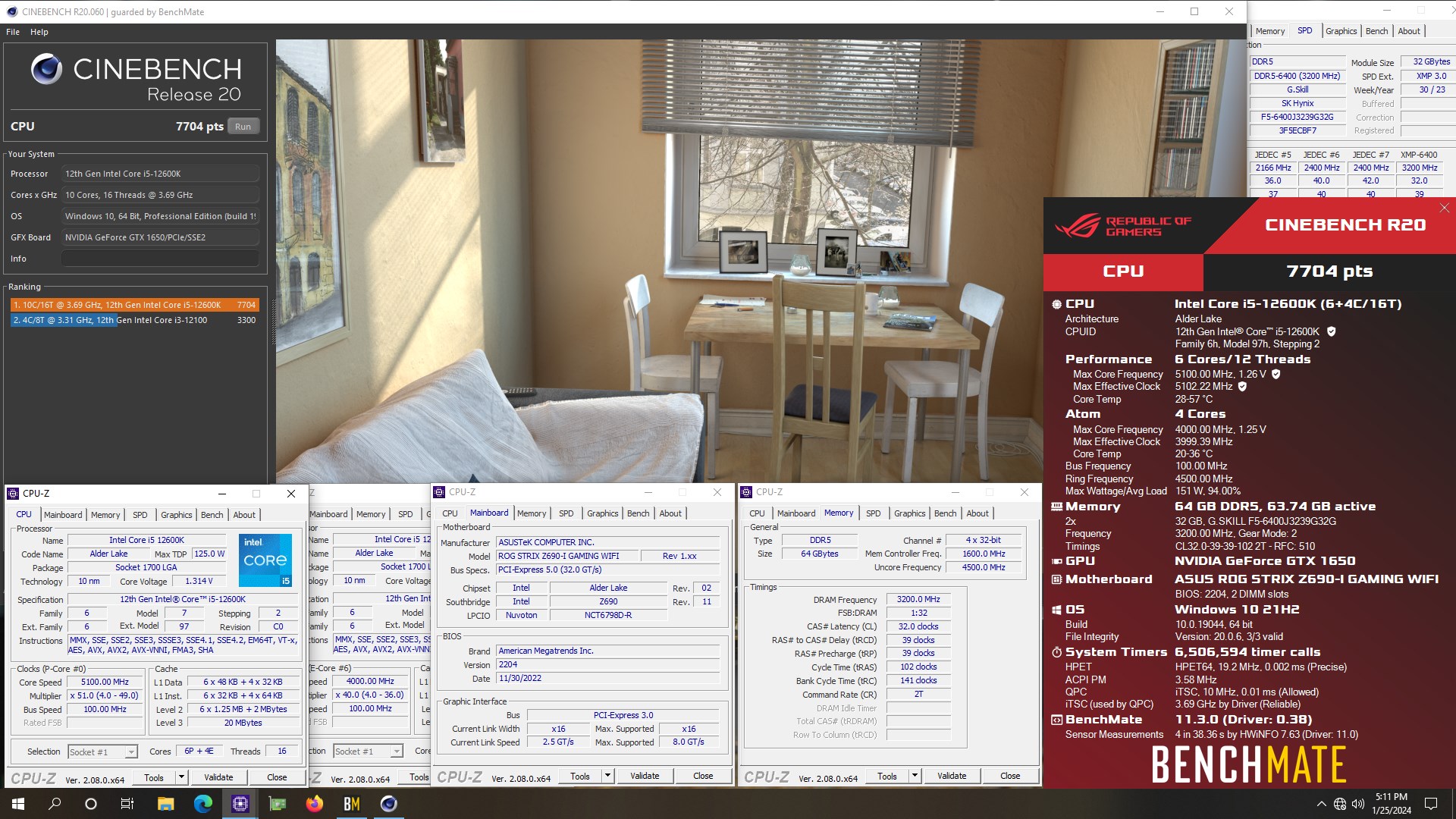Click the CPU-Z title icon of Mainboard window
The image size is (1456, 819).
tap(439, 492)
